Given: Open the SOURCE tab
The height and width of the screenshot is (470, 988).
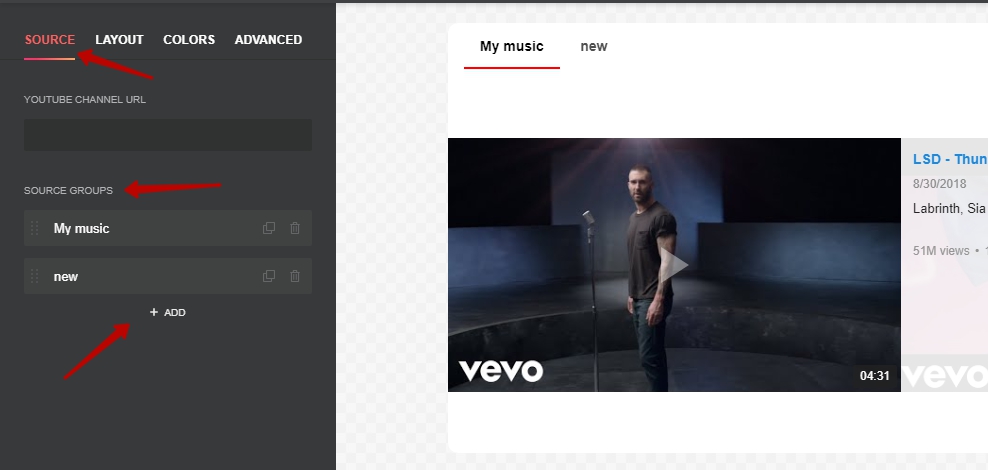Looking at the screenshot, I should tap(50, 40).
